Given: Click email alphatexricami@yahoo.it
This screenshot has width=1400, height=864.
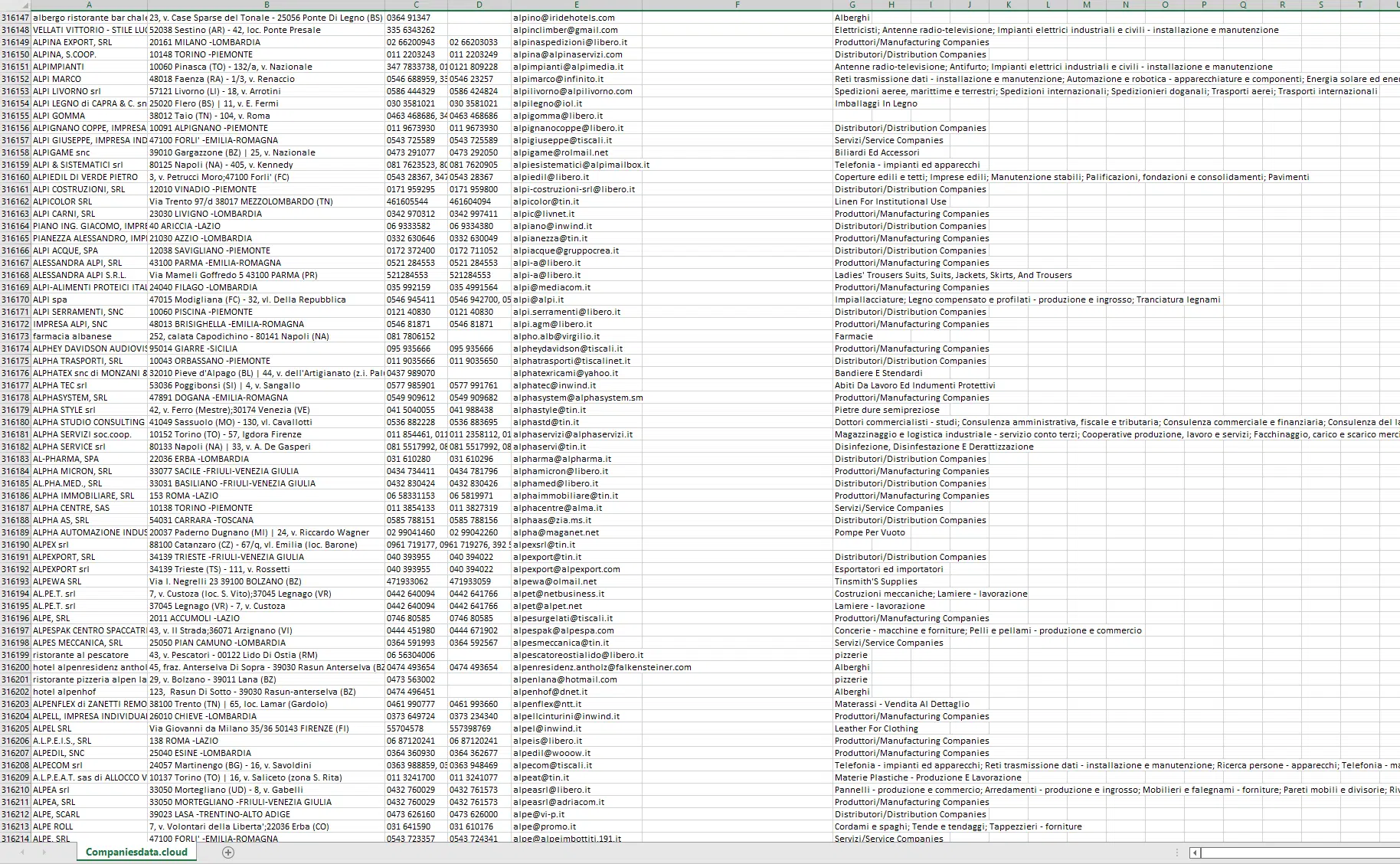Looking at the screenshot, I should point(576,373).
